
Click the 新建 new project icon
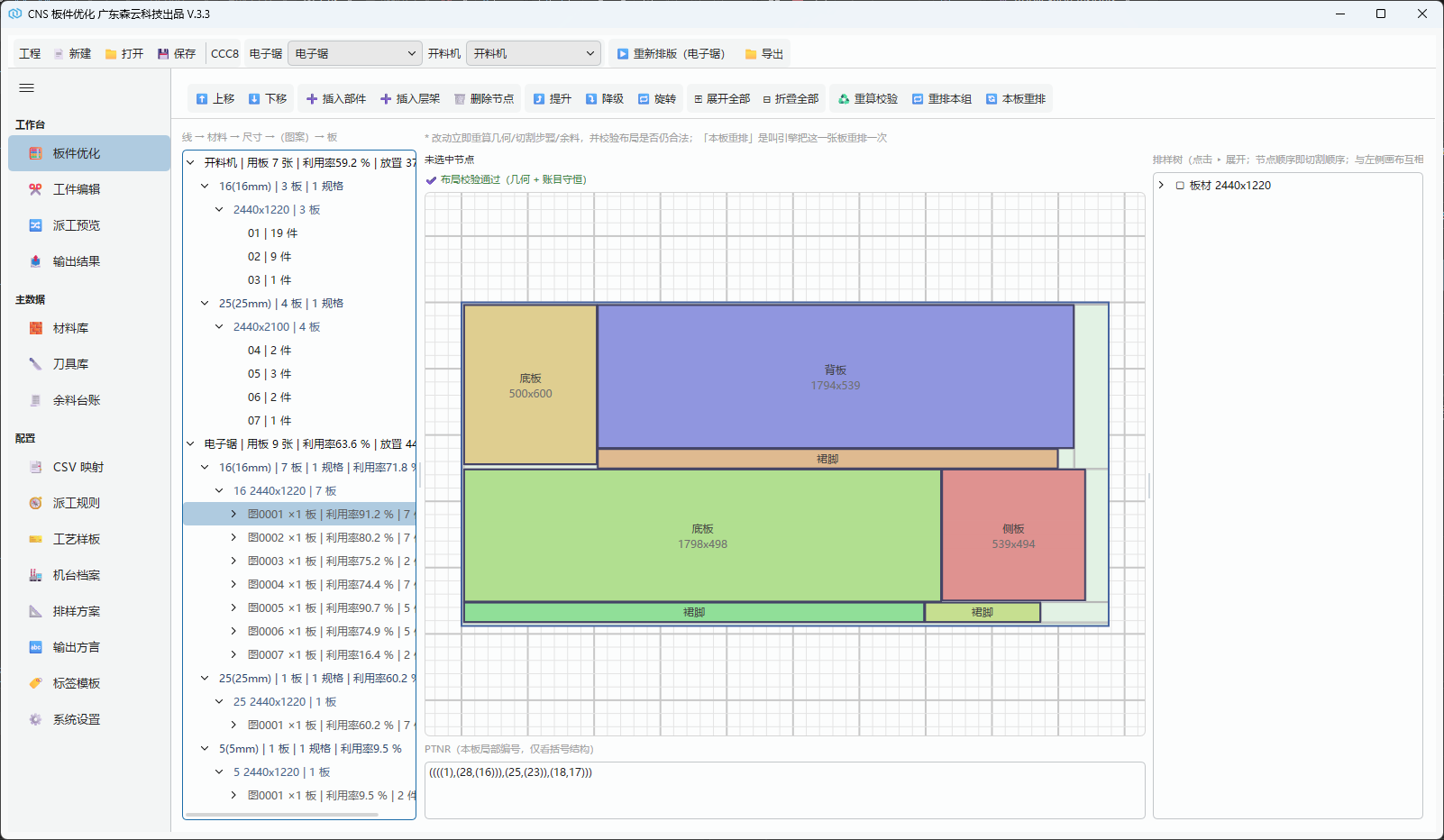(x=58, y=54)
